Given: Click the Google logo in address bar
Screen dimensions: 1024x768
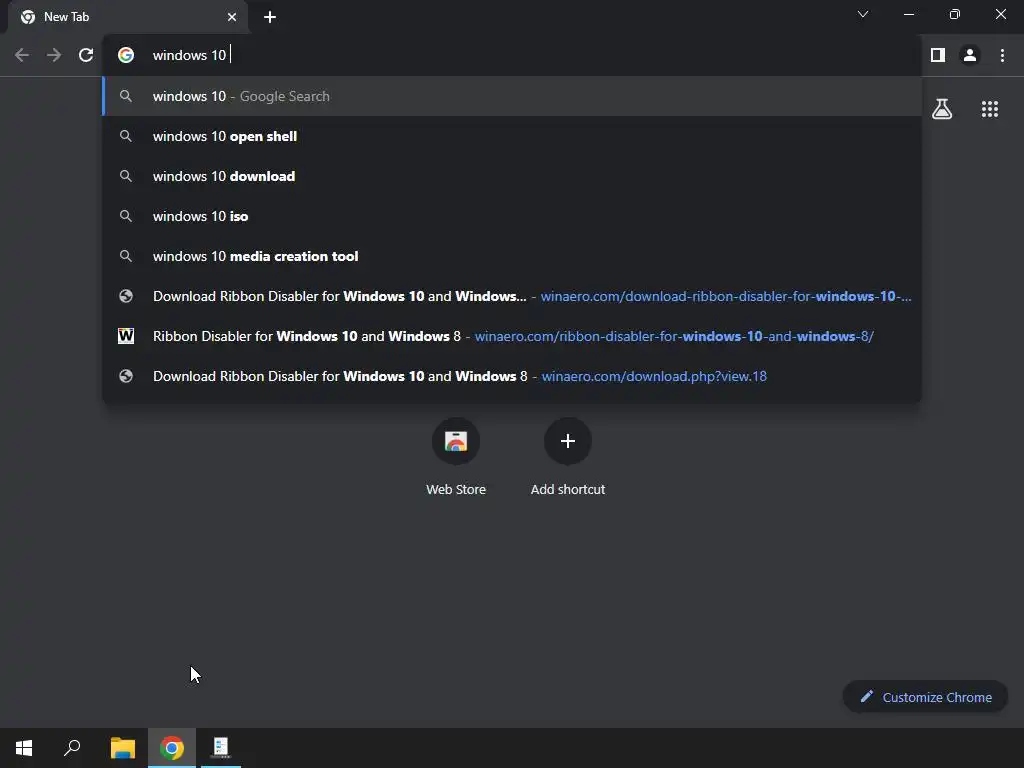Looking at the screenshot, I should 126,55.
